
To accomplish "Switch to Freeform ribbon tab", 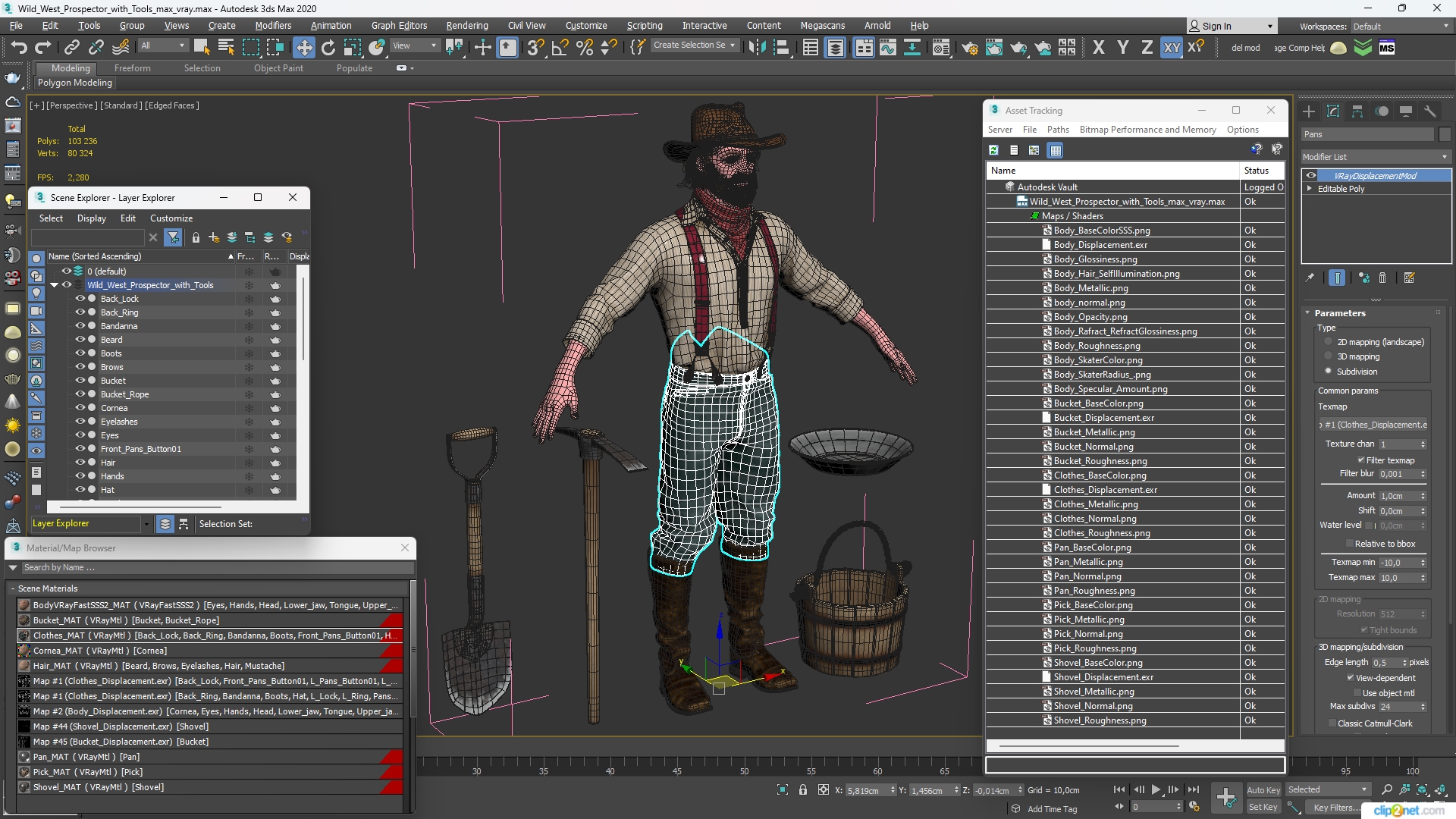I will 132,67.
